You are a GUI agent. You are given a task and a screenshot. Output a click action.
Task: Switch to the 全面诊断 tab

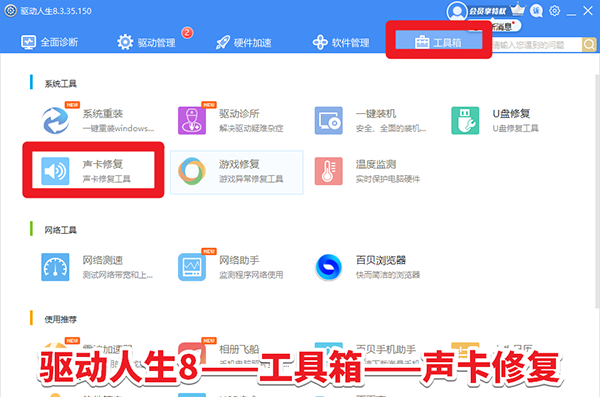coord(49,42)
